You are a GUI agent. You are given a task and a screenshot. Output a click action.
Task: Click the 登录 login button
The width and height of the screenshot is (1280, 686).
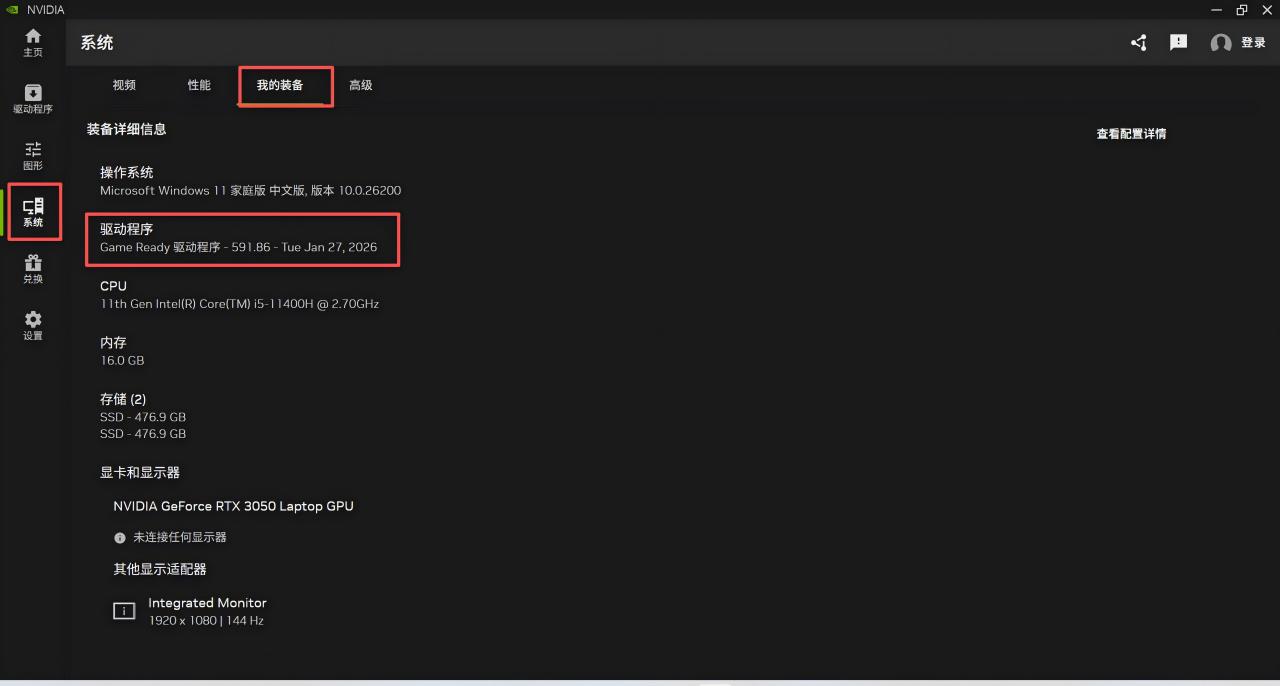coord(1253,43)
